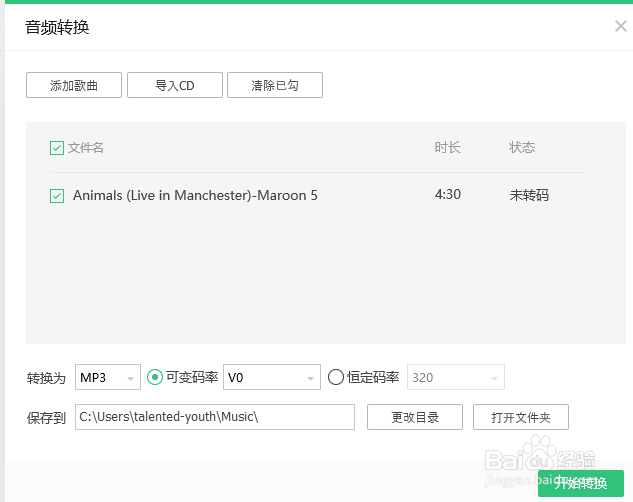The image size is (633, 502).
Task: Click the 时长 column header
Action: (447, 148)
